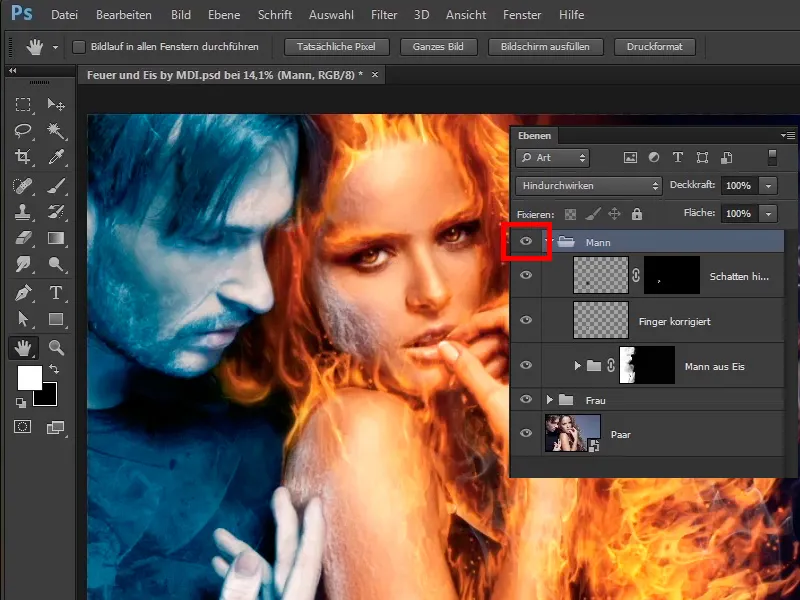The image size is (800, 600).
Task: Select the Brush tool
Action: (56, 185)
